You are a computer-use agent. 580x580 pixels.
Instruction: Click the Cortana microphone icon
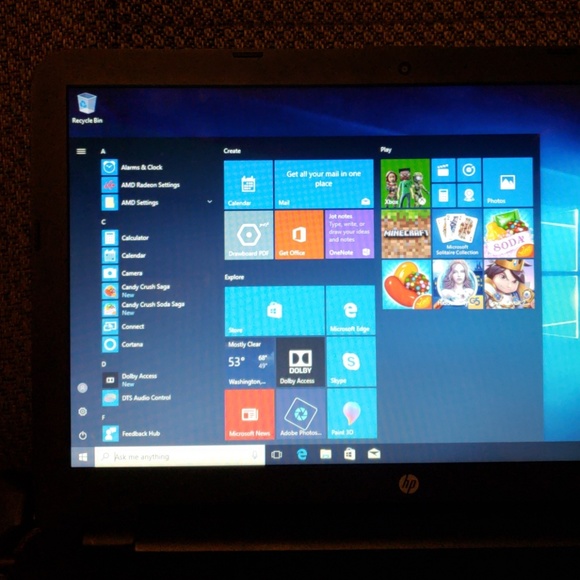point(254,455)
